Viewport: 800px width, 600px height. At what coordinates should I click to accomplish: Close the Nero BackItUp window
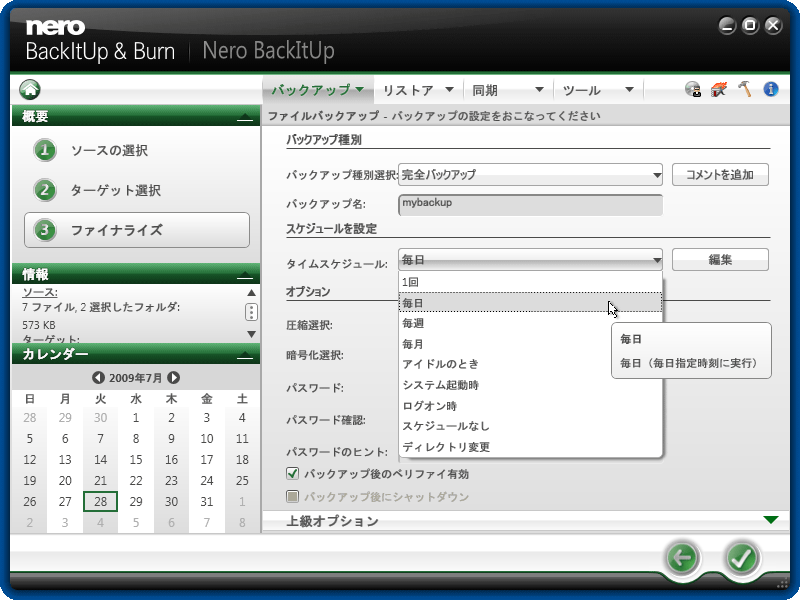click(x=773, y=26)
